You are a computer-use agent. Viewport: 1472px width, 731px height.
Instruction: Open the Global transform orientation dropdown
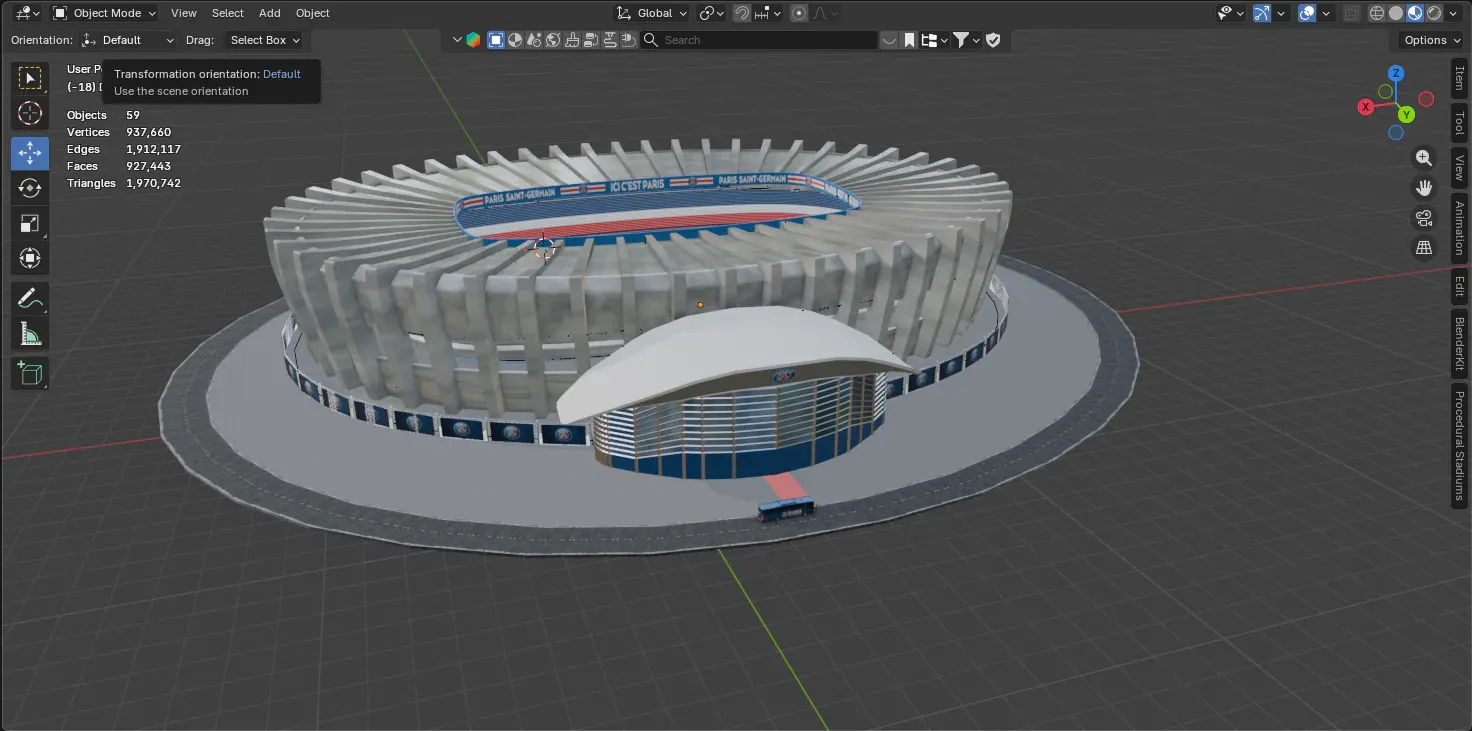(651, 13)
